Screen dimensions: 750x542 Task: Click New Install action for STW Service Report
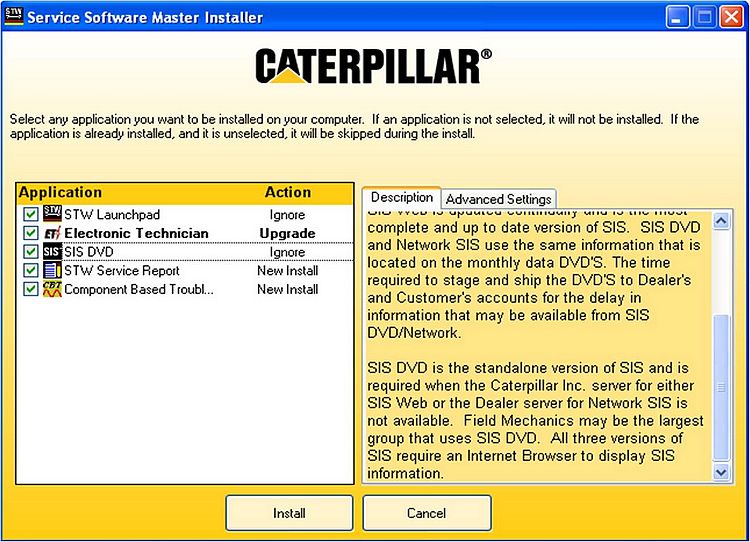[x=287, y=271]
